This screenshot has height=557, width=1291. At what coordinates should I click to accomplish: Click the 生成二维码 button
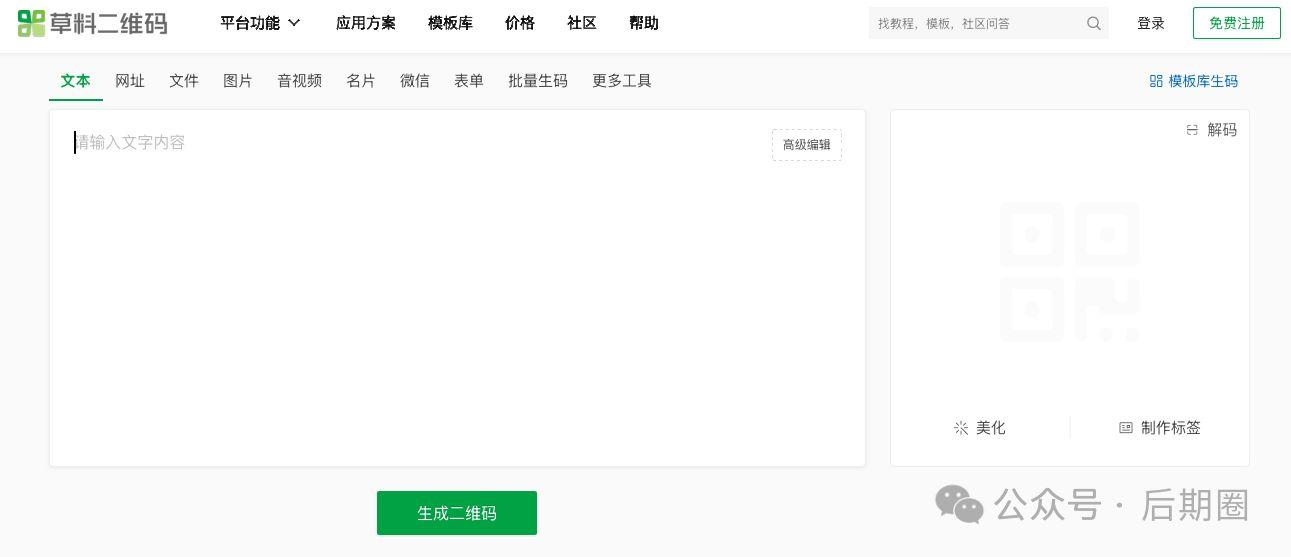(x=457, y=513)
